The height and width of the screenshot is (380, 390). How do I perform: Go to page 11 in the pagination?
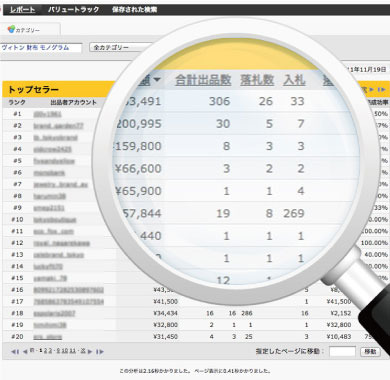pos(73,350)
